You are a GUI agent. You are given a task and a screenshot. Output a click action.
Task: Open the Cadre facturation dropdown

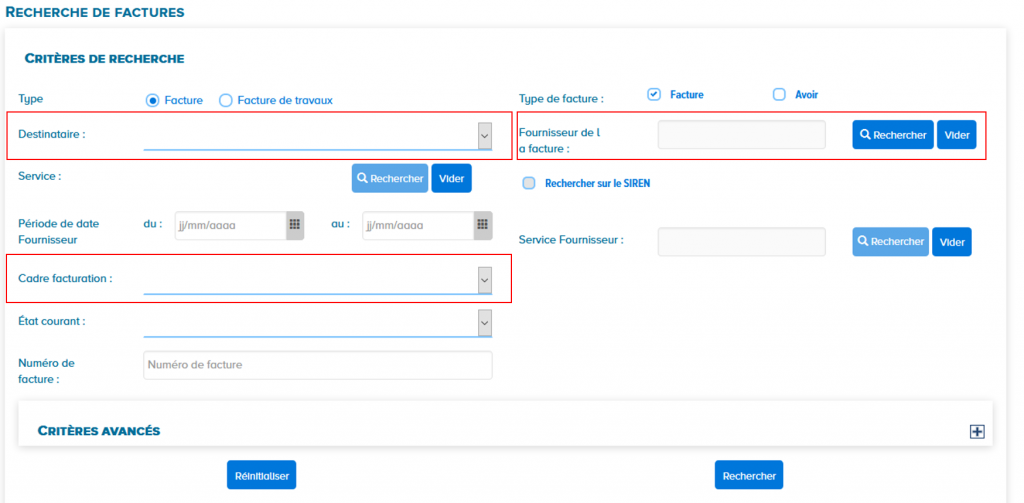pos(484,281)
